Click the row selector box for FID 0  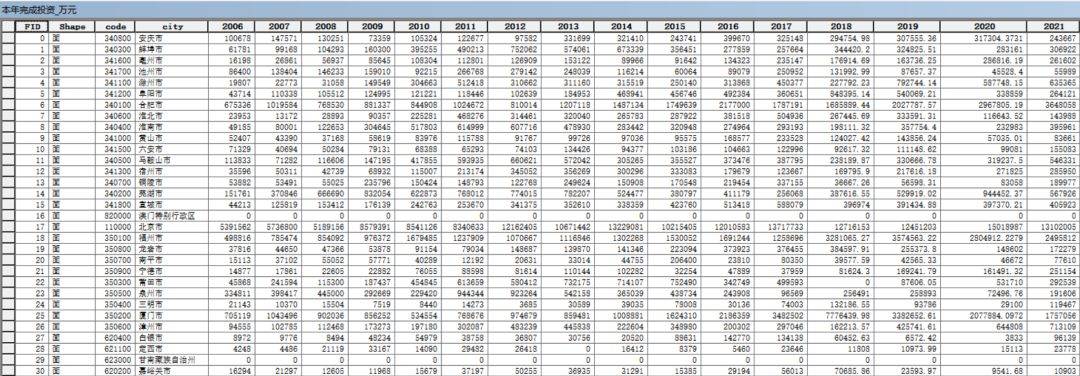click(x=8, y=38)
